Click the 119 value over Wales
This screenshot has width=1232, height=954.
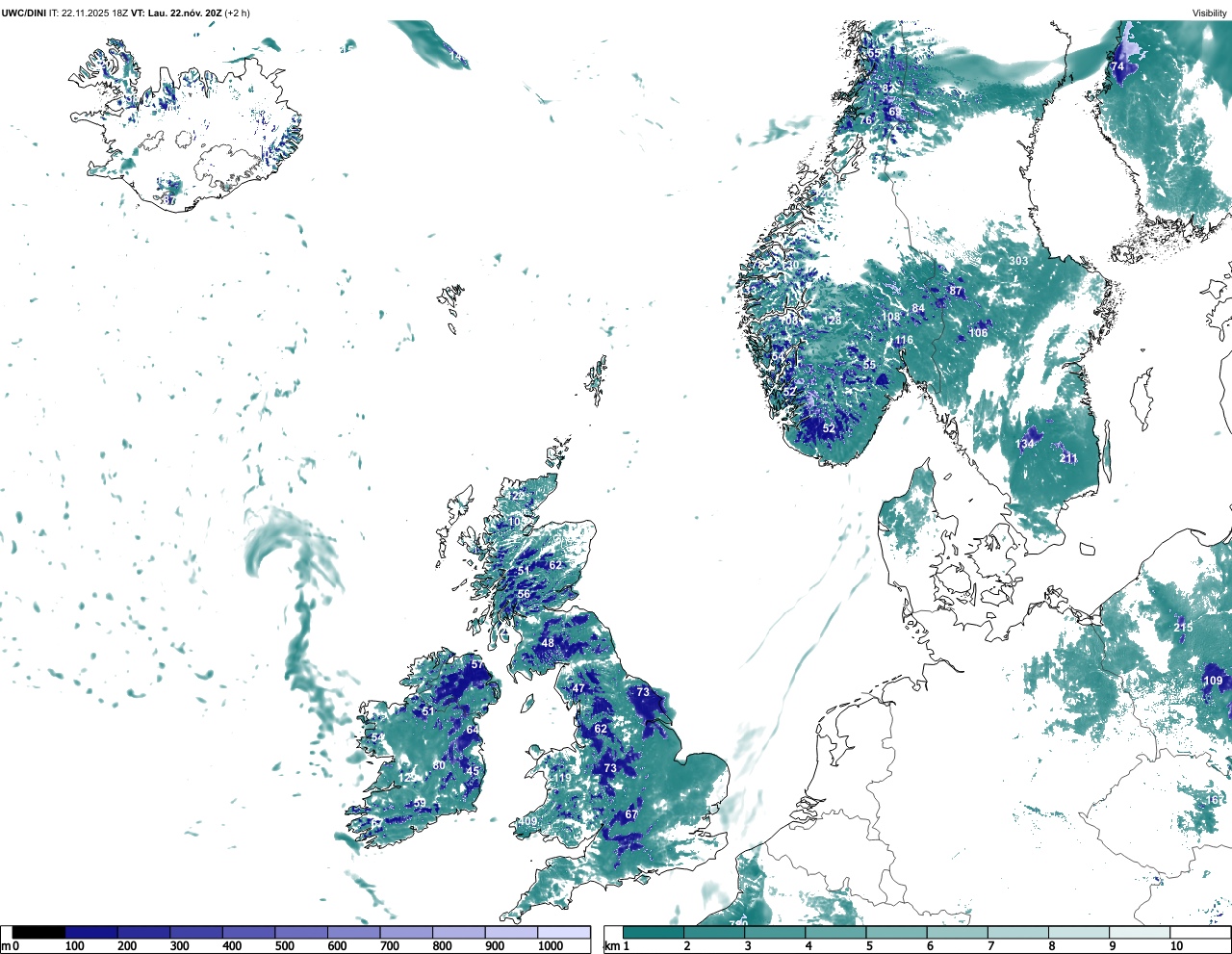coord(562,778)
